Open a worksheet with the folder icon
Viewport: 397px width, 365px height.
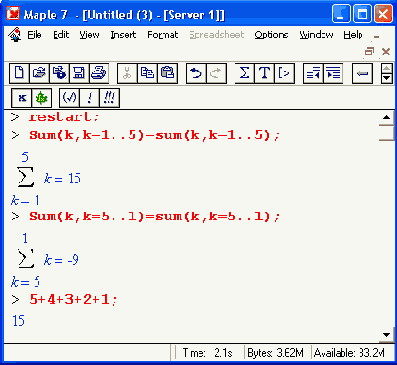point(39,73)
